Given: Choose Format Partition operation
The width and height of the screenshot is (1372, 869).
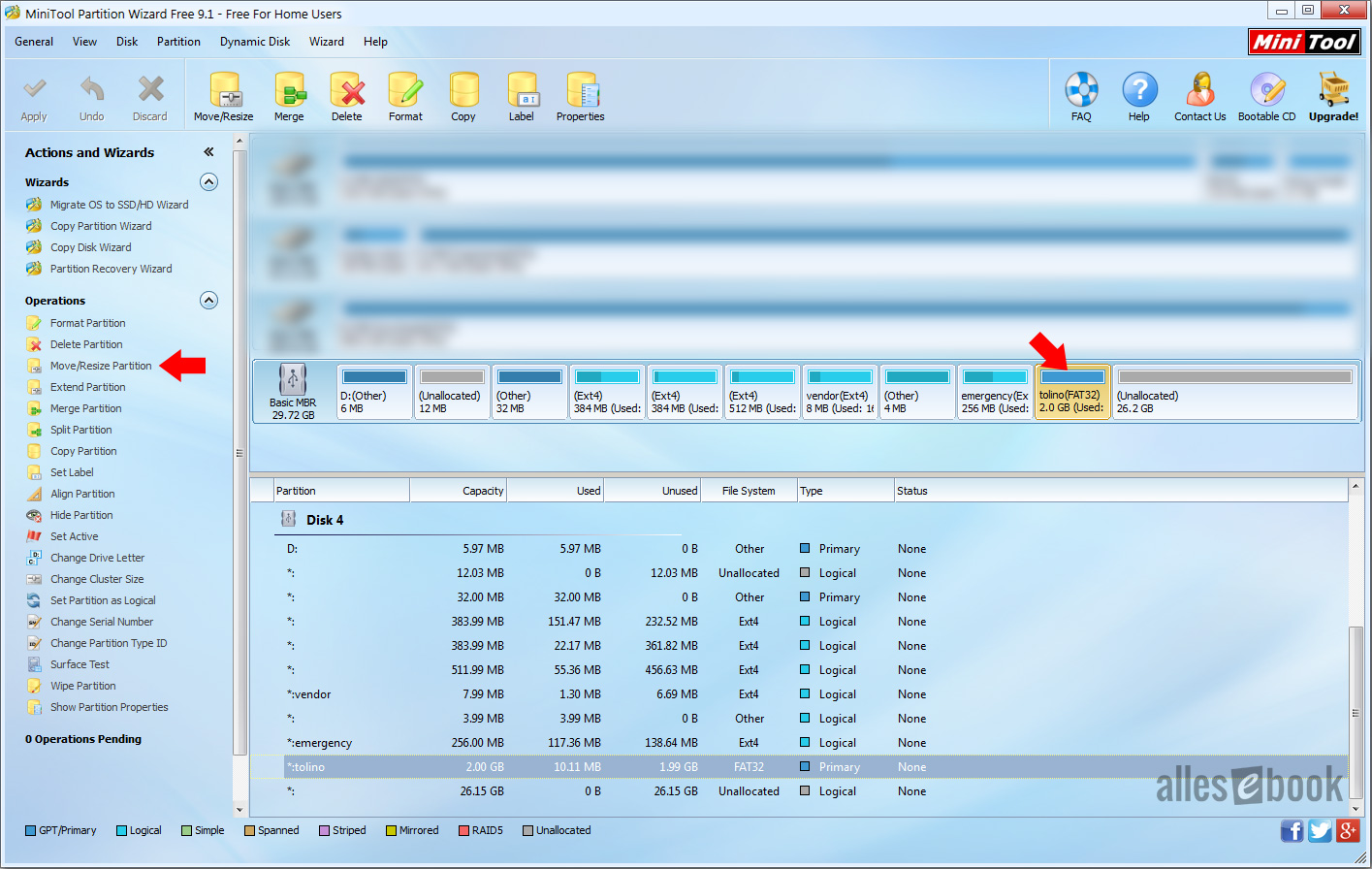Looking at the screenshot, I should click(88, 323).
